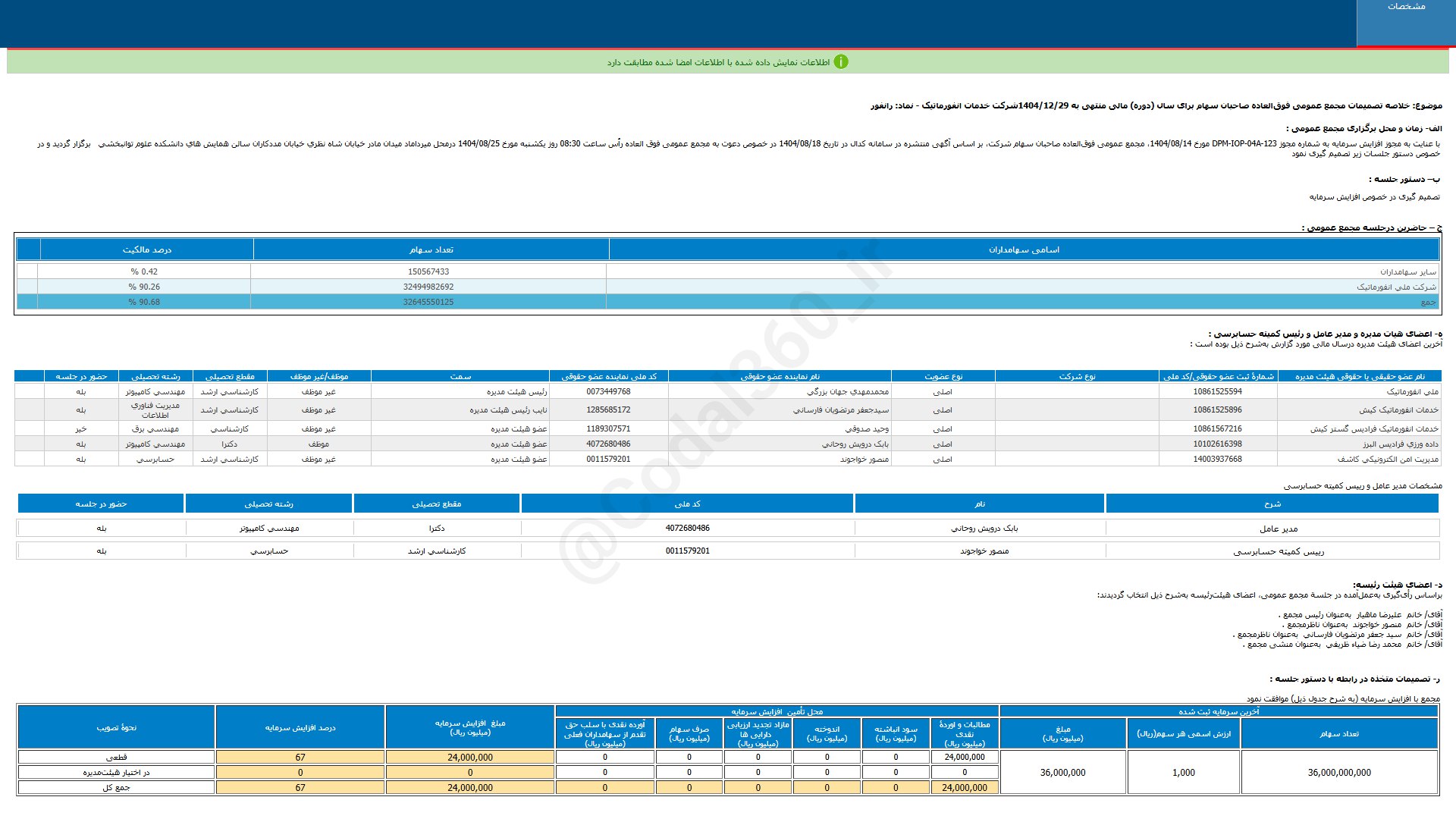Click the سمت header in board table
This screenshot has width=1456, height=819.
pyautogui.click(x=460, y=376)
